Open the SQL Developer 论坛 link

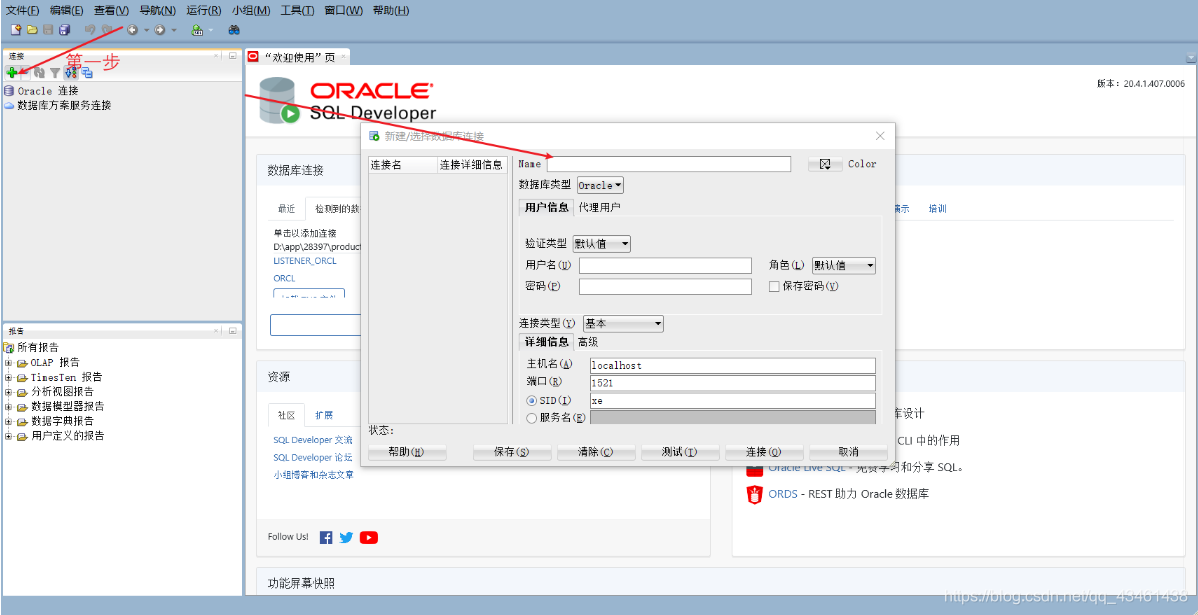coord(312,456)
